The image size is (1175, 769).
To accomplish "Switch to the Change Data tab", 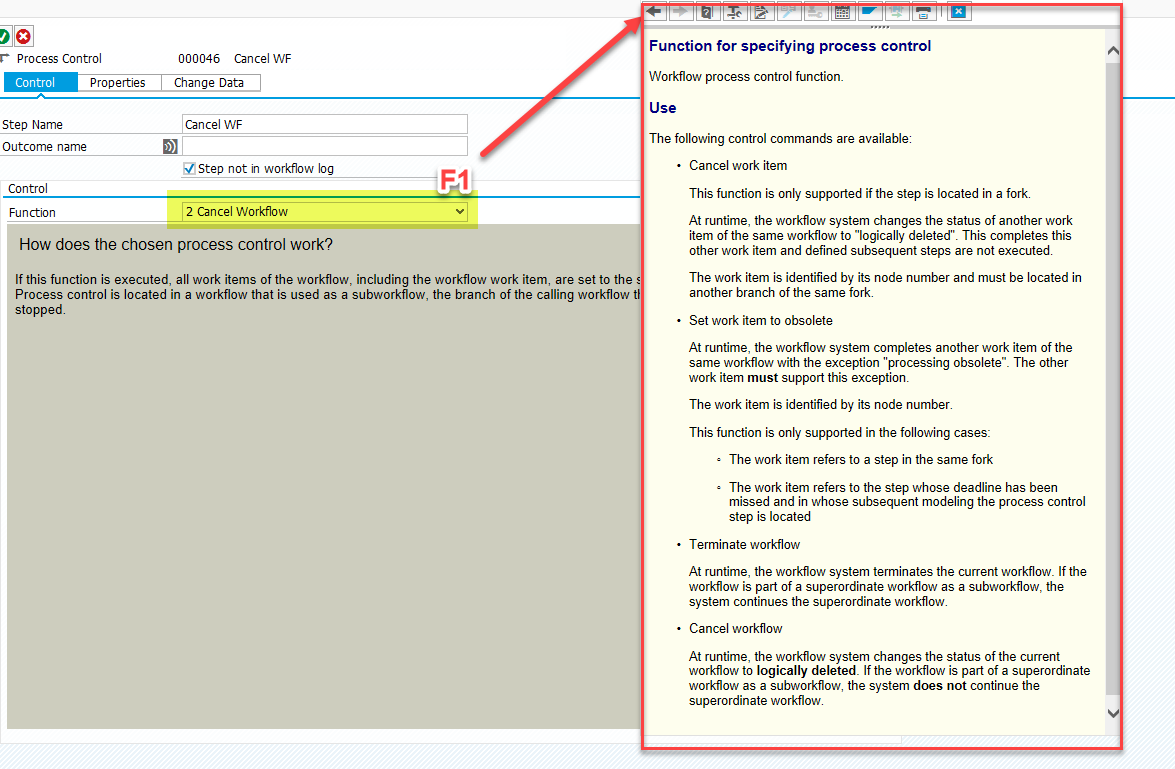I will click(210, 82).
